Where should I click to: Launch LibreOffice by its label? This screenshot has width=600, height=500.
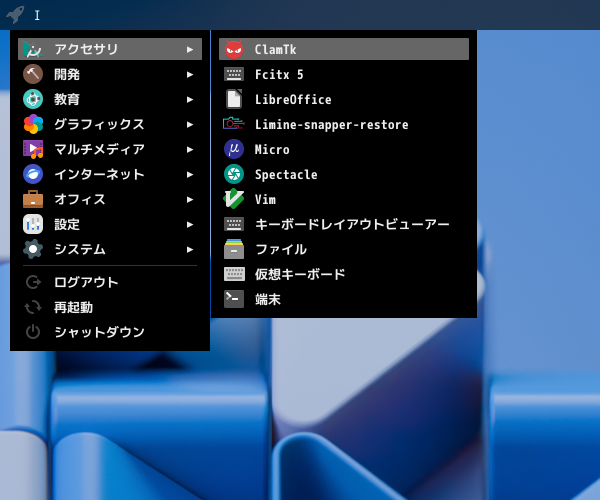click(x=293, y=99)
